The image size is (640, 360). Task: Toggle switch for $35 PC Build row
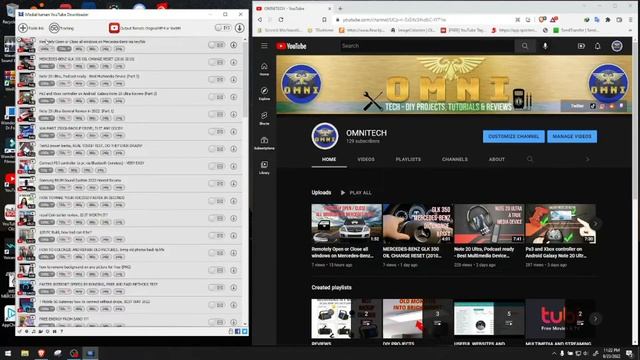216,236
